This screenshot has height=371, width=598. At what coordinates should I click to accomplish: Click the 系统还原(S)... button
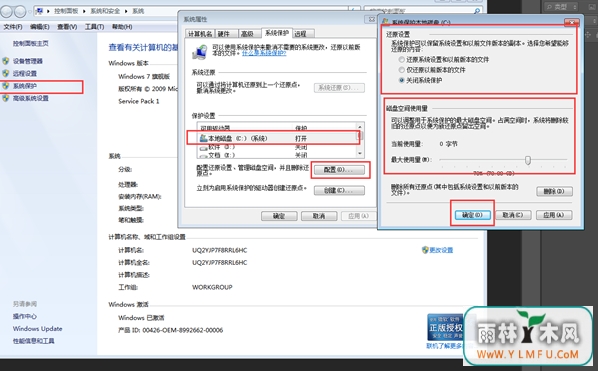pyautogui.click(x=339, y=88)
